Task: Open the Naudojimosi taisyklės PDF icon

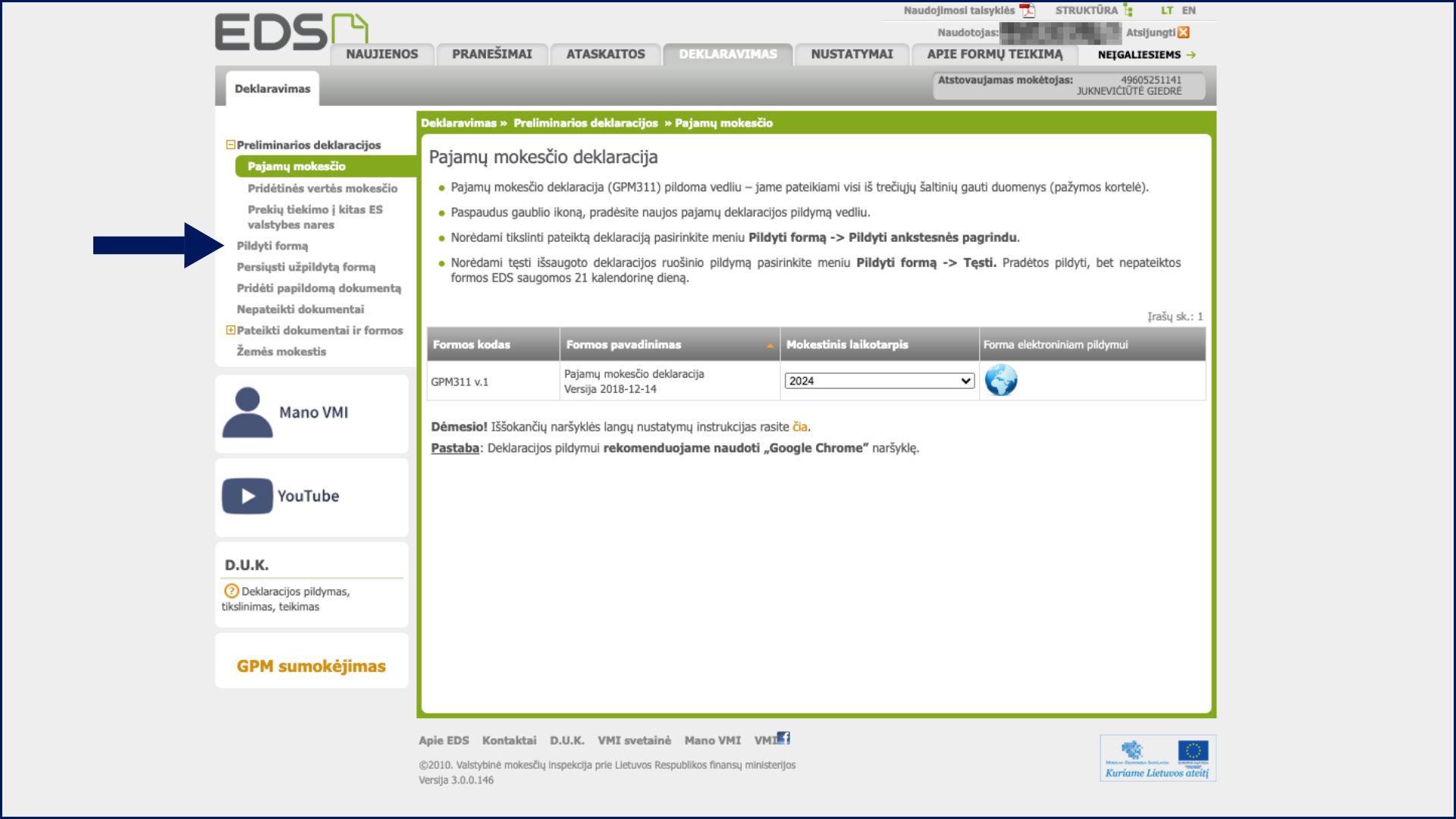Action: [1028, 11]
